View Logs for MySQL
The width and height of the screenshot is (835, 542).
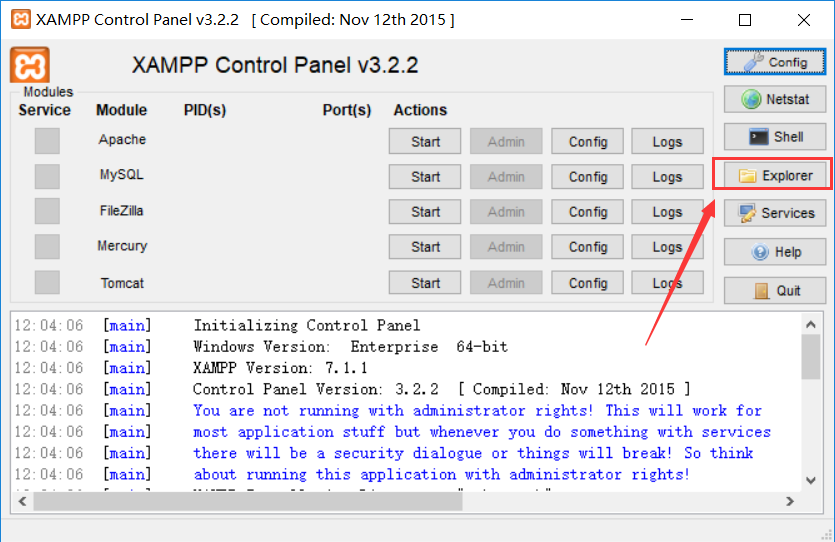pos(667,176)
